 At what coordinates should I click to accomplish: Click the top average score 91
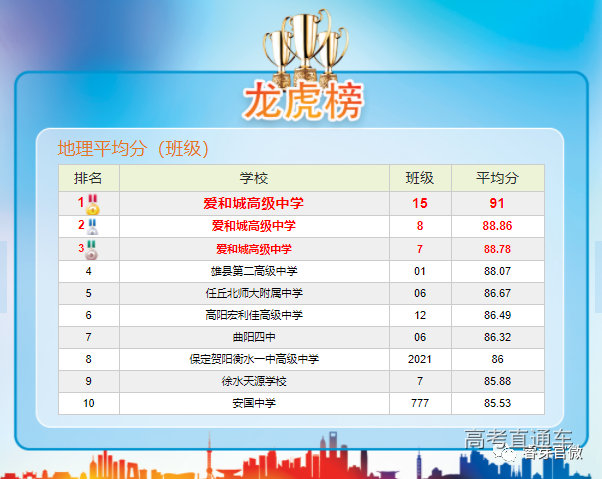(497, 203)
